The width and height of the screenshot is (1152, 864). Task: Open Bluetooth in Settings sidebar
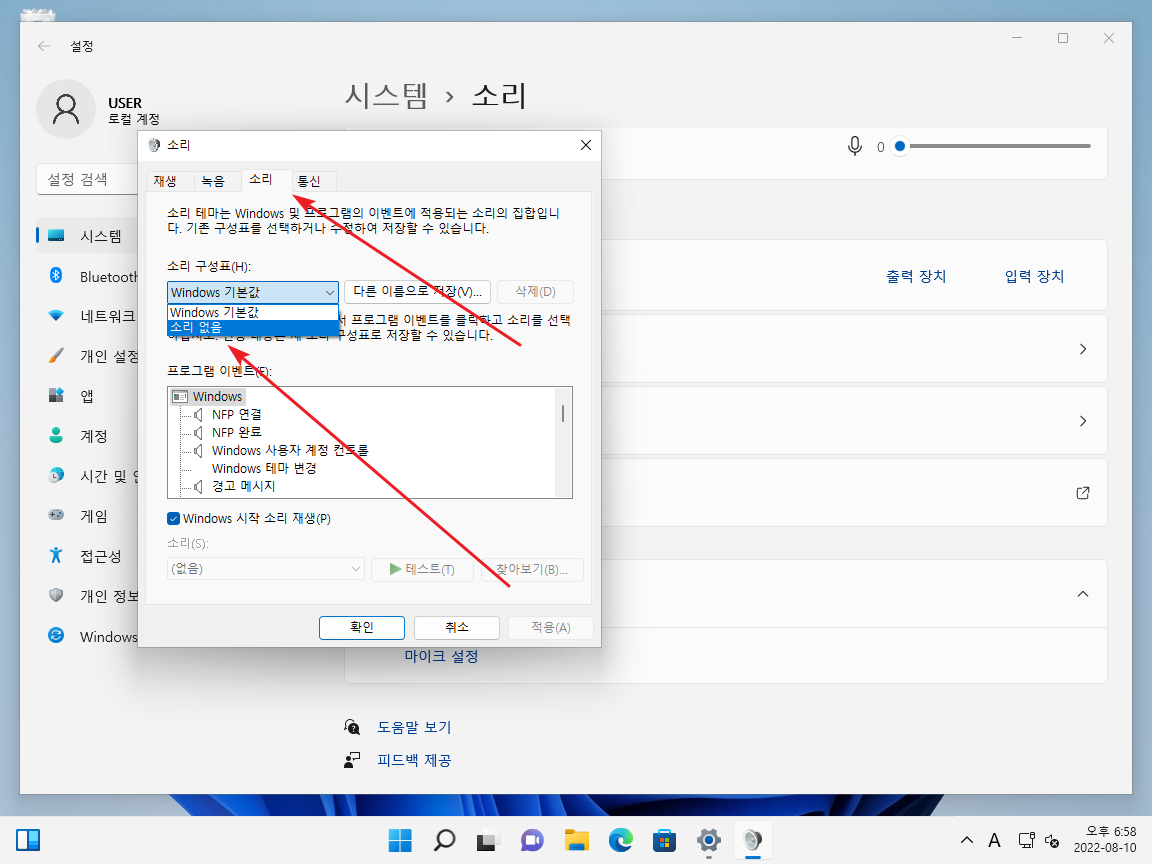(88, 276)
